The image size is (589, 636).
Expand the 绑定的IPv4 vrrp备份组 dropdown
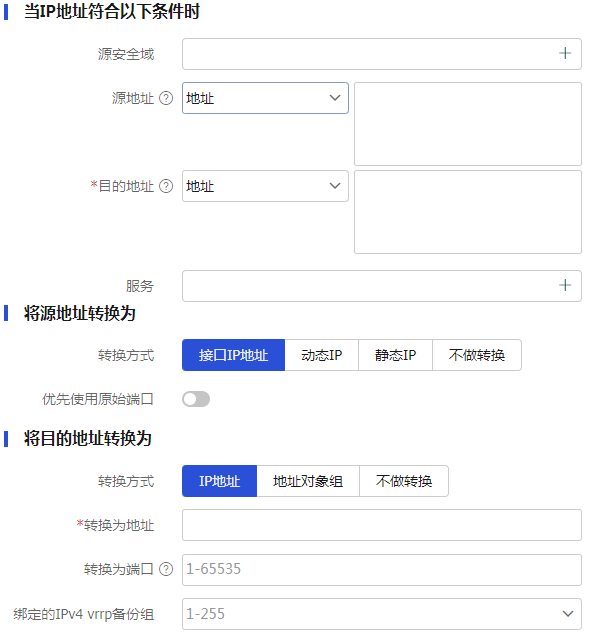click(382, 614)
